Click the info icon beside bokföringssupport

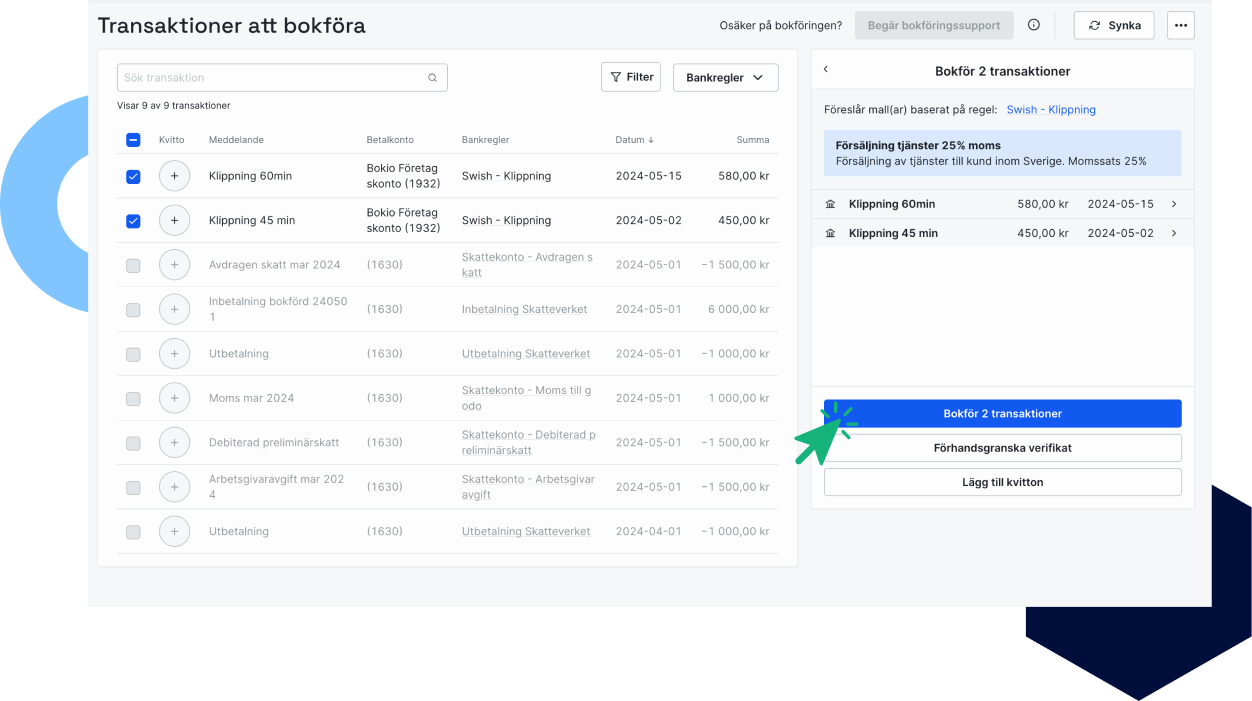point(1034,25)
